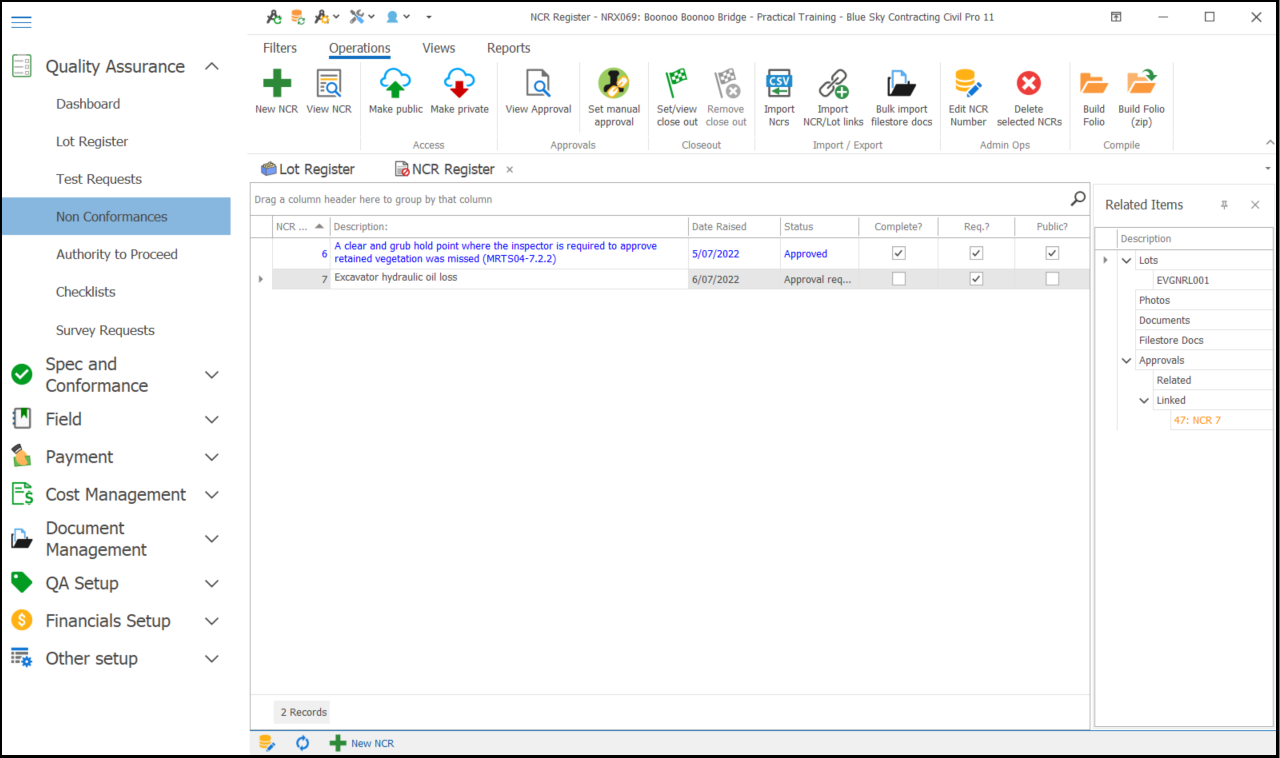The height and width of the screenshot is (758, 1280).
Task: Open Checklists in the sidebar
Action: click(86, 292)
